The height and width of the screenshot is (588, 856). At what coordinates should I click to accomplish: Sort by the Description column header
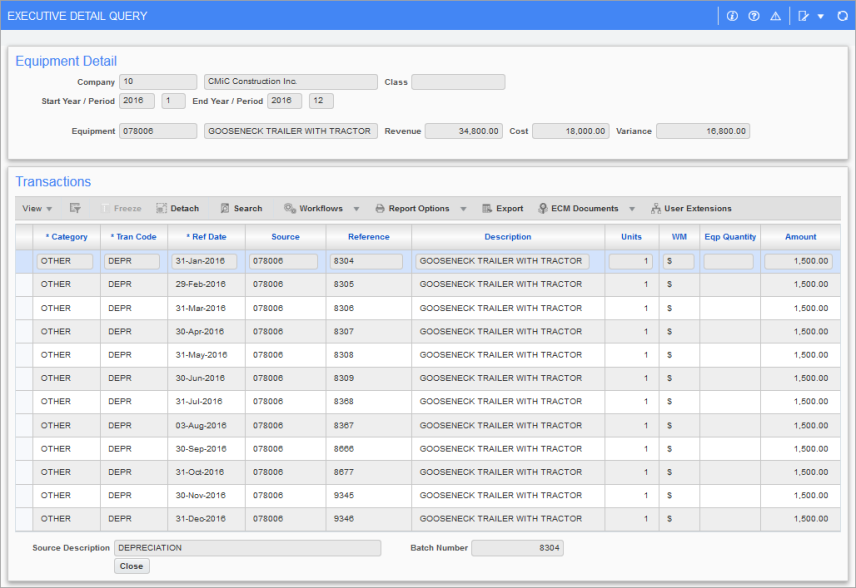[508, 237]
